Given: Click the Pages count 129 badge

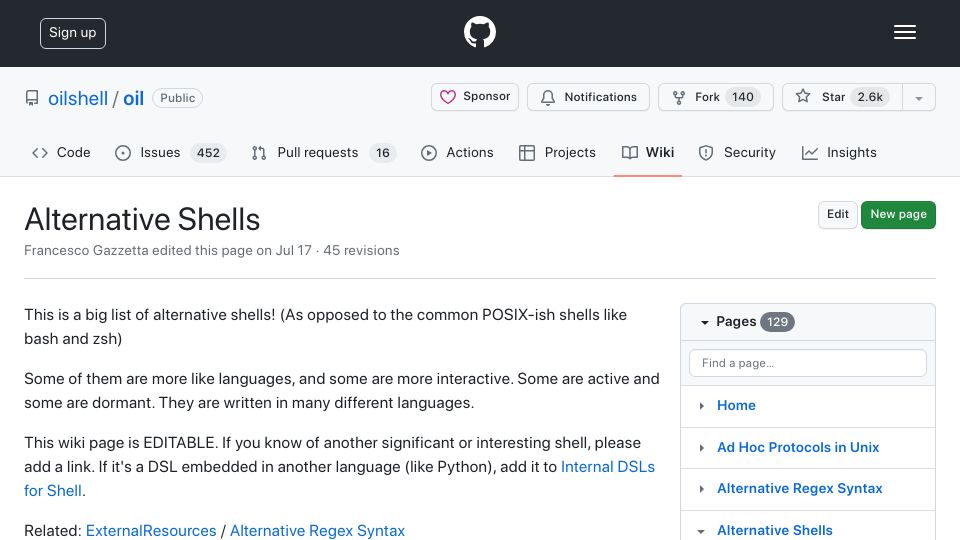Looking at the screenshot, I should coord(777,322).
